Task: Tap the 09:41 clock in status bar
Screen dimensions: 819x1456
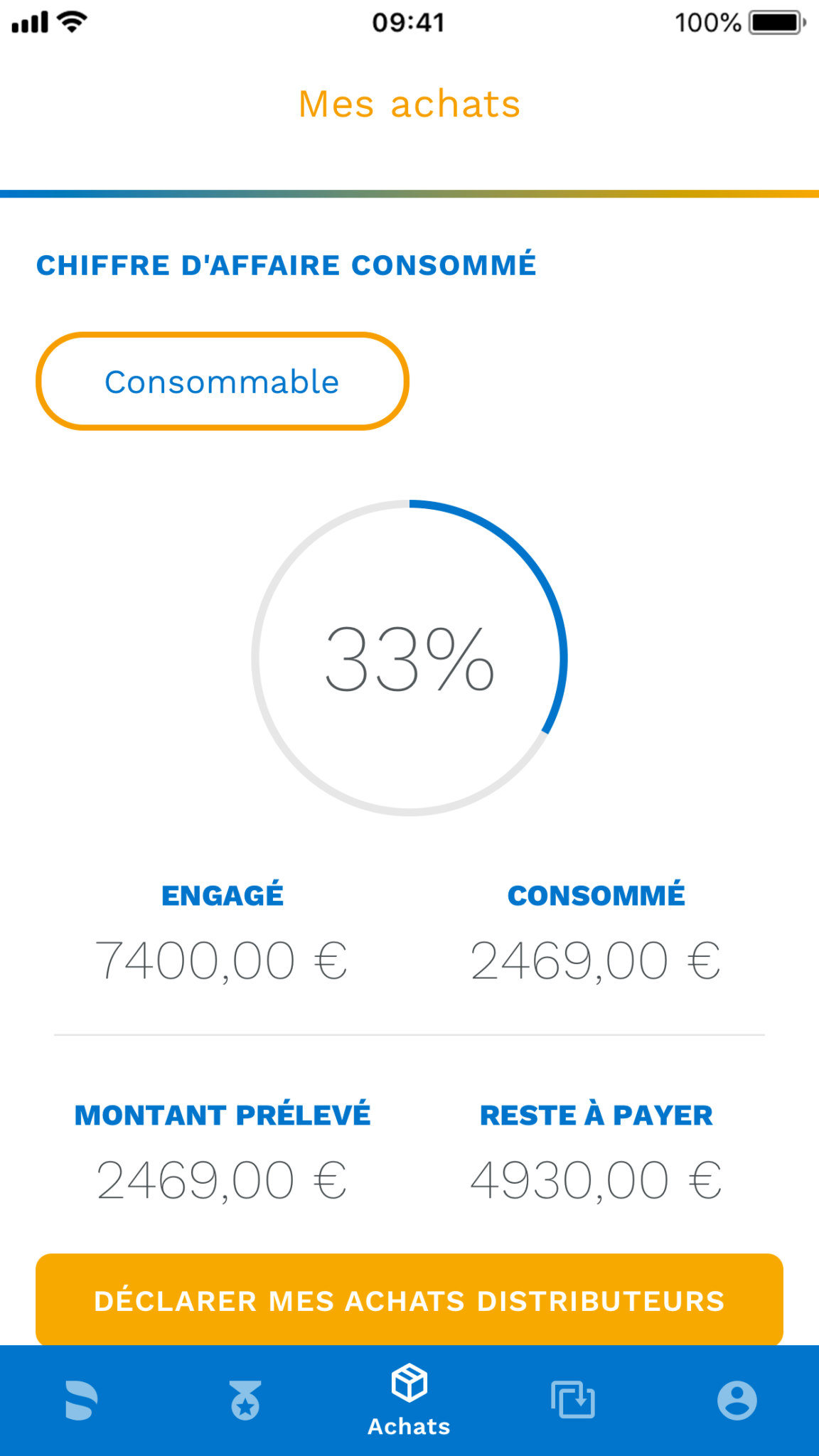Action: click(x=409, y=23)
